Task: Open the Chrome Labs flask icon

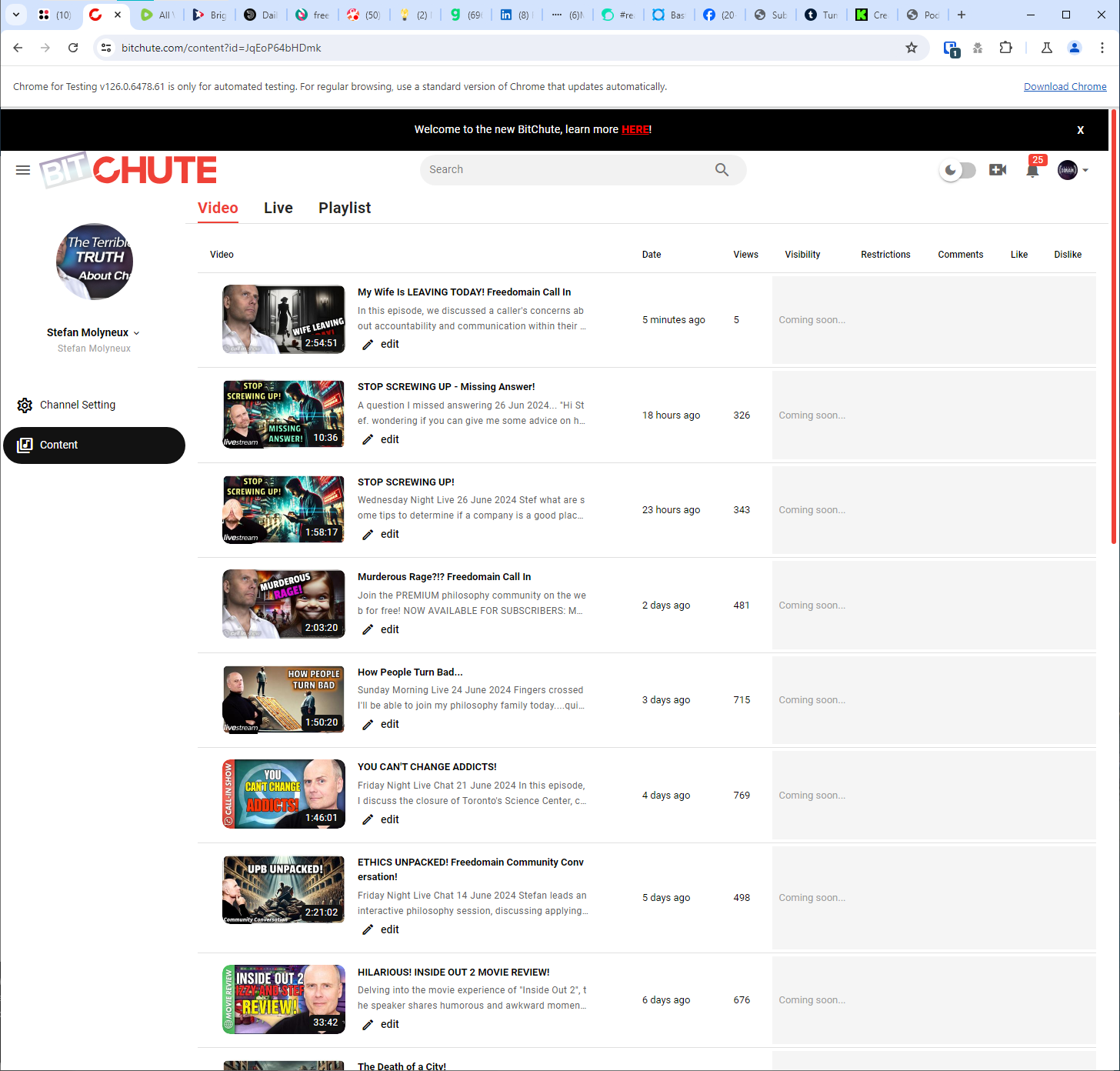Action: click(1047, 48)
